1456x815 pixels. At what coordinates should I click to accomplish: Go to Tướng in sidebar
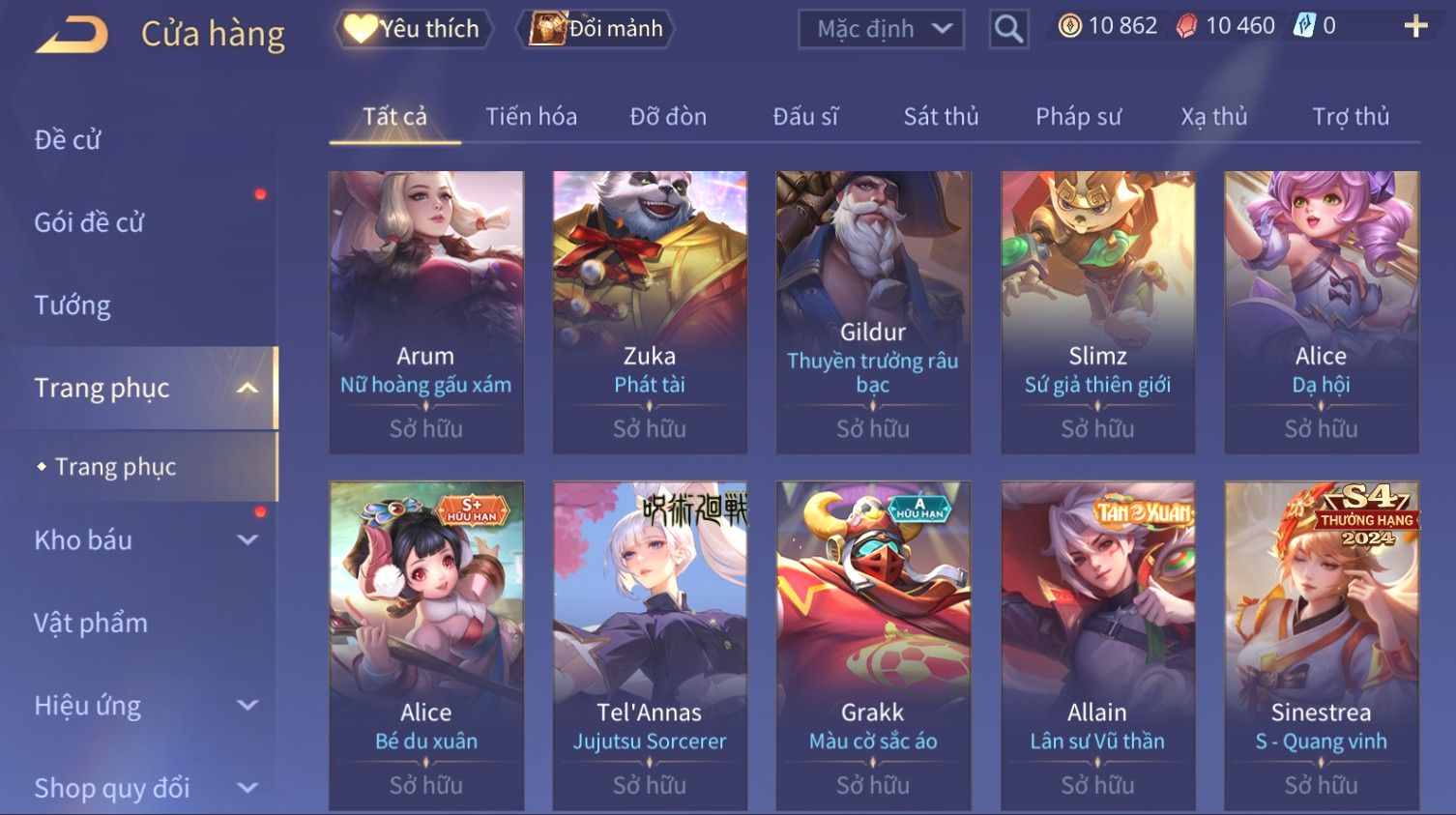click(73, 306)
